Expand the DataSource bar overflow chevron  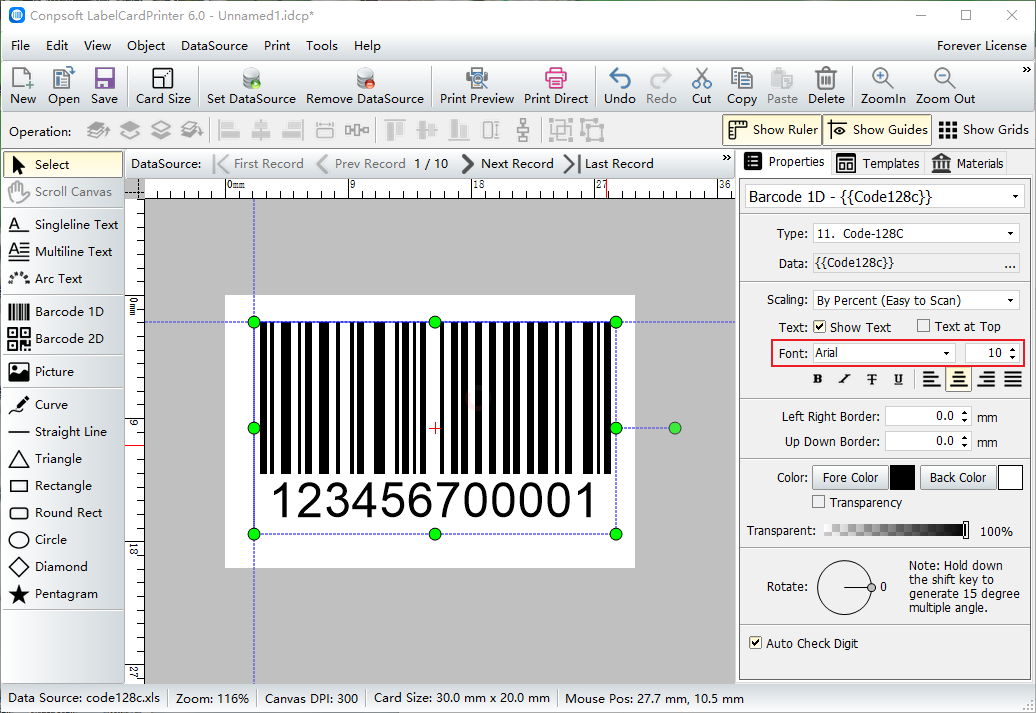pyautogui.click(x=727, y=158)
